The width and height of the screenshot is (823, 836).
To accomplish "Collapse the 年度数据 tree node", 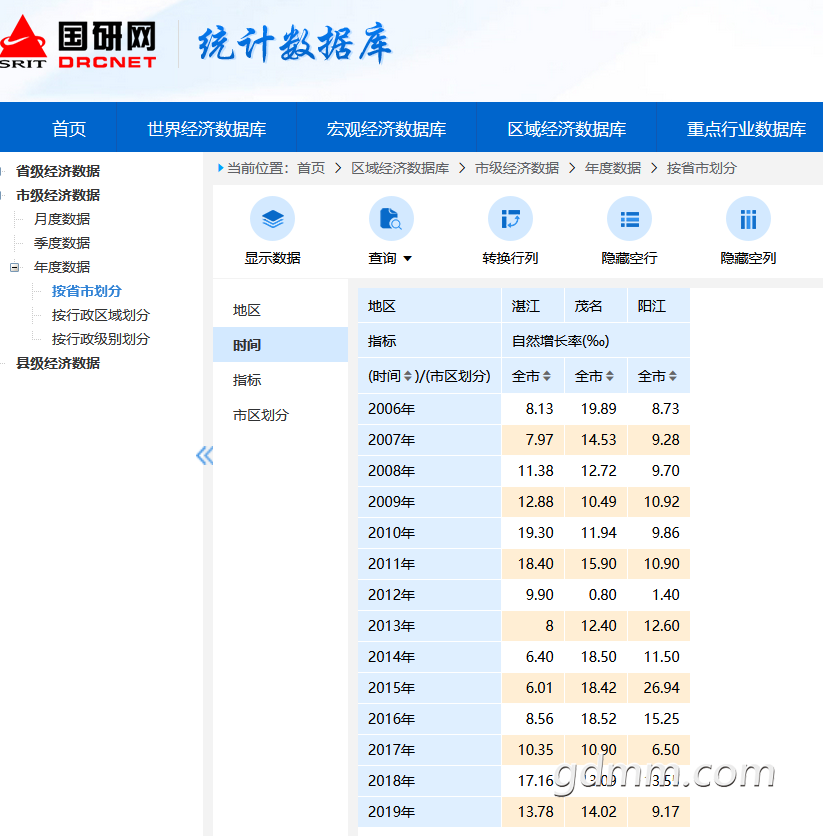I will pyautogui.click(x=14, y=267).
